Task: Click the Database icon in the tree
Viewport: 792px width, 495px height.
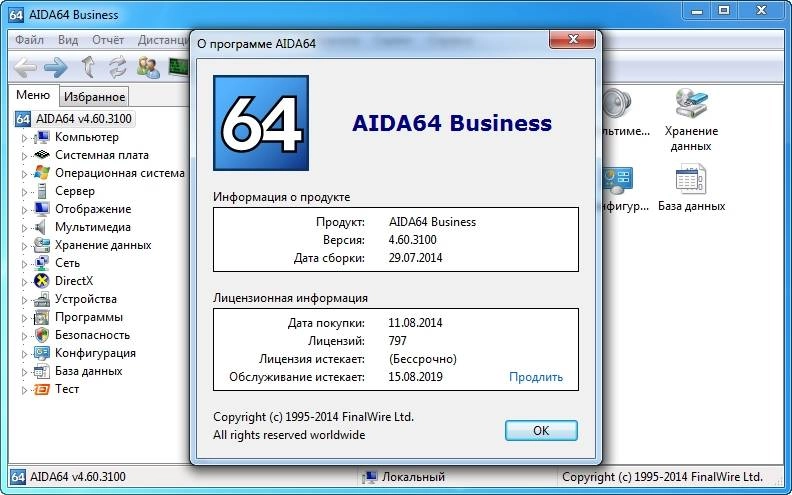Action: [x=41, y=371]
